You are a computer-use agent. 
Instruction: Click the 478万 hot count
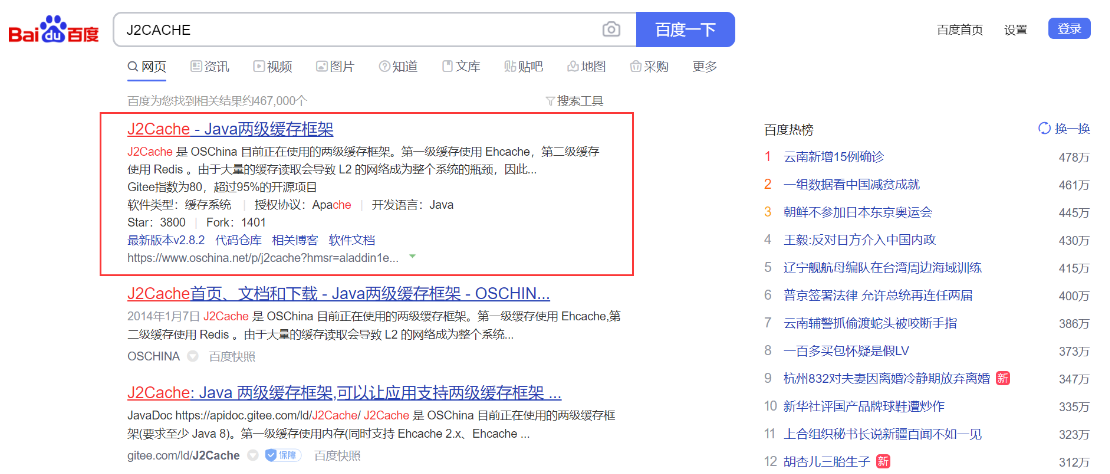[1074, 157]
